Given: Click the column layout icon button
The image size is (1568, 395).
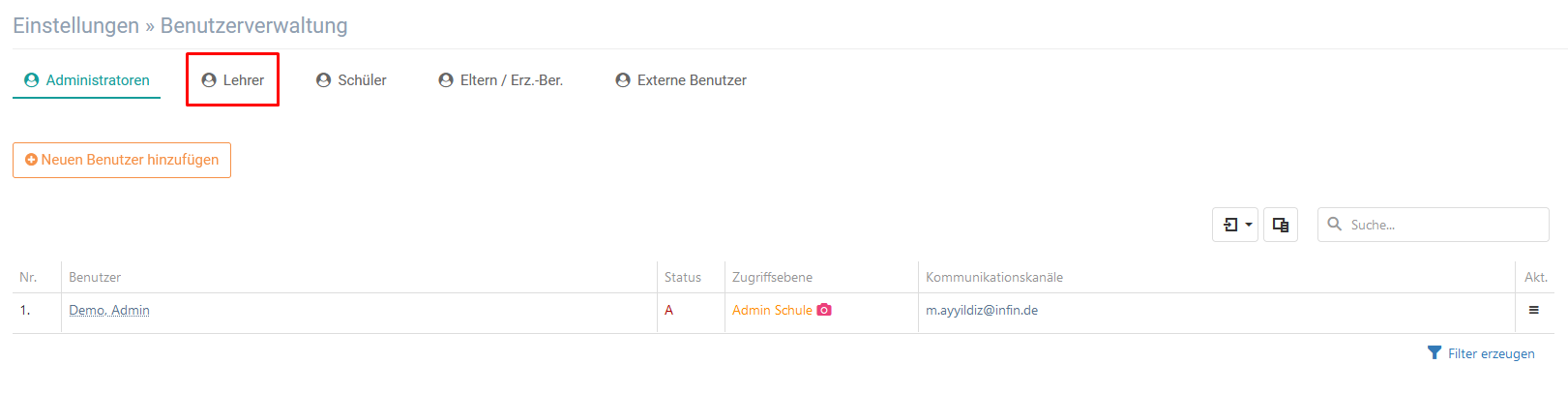Looking at the screenshot, I should (x=1281, y=225).
